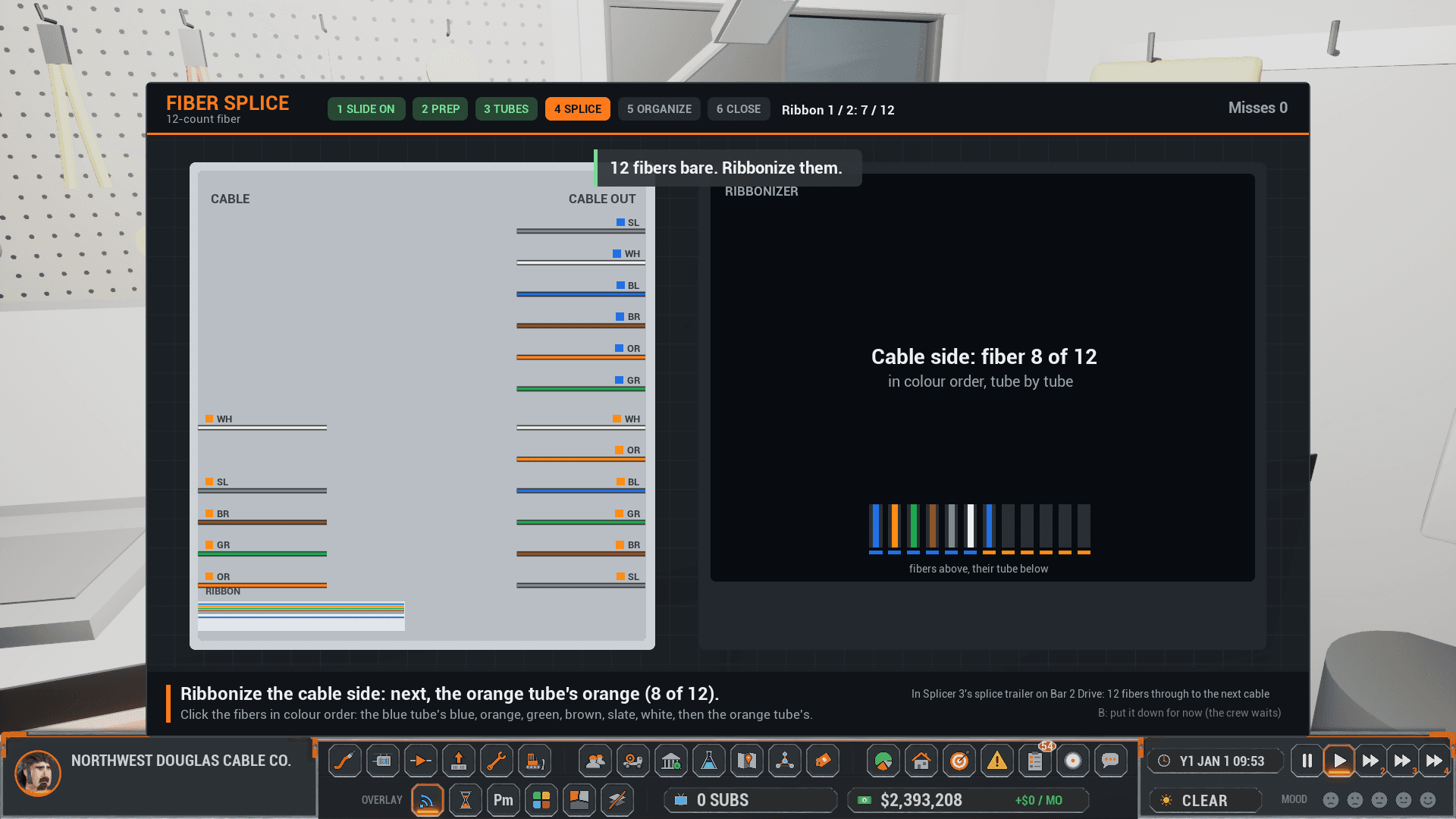Toggle the hourglass age overlay

point(466,800)
